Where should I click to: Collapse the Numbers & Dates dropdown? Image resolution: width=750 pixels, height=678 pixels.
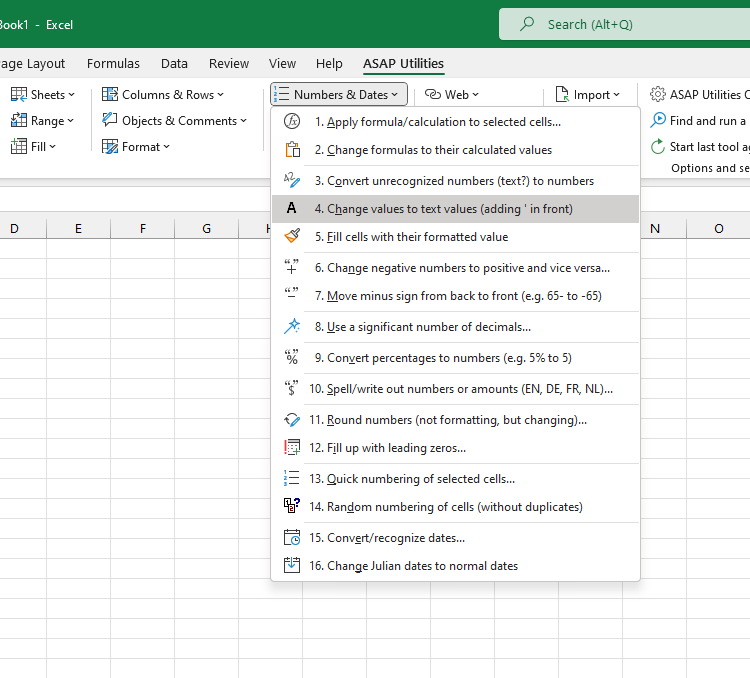point(339,94)
